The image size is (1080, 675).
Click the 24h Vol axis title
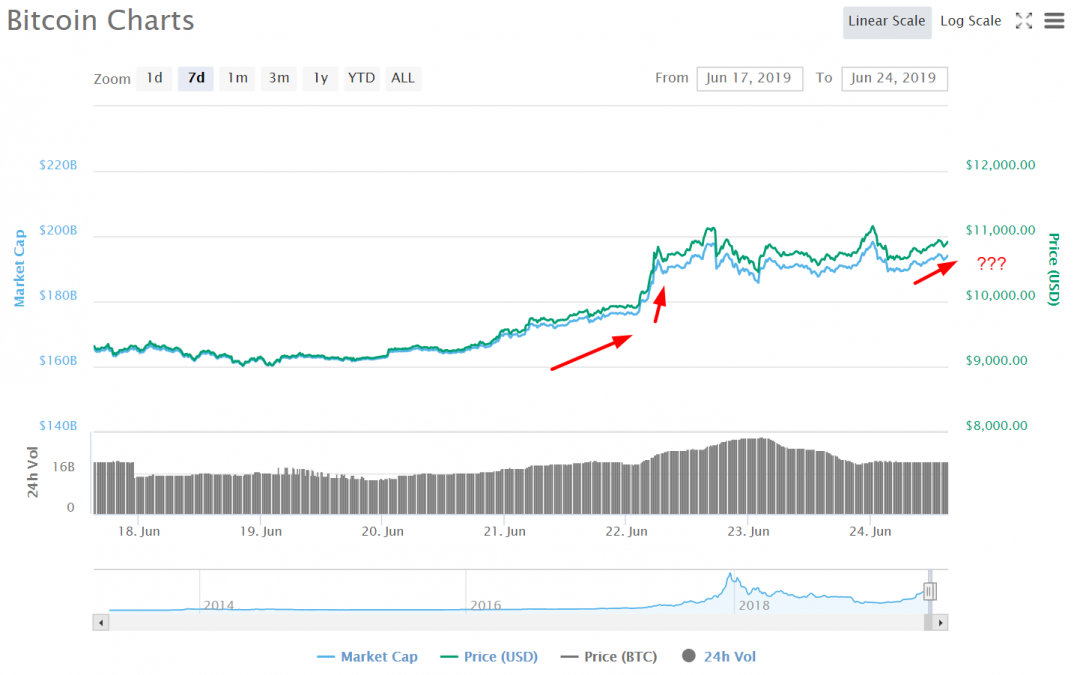click(32, 472)
